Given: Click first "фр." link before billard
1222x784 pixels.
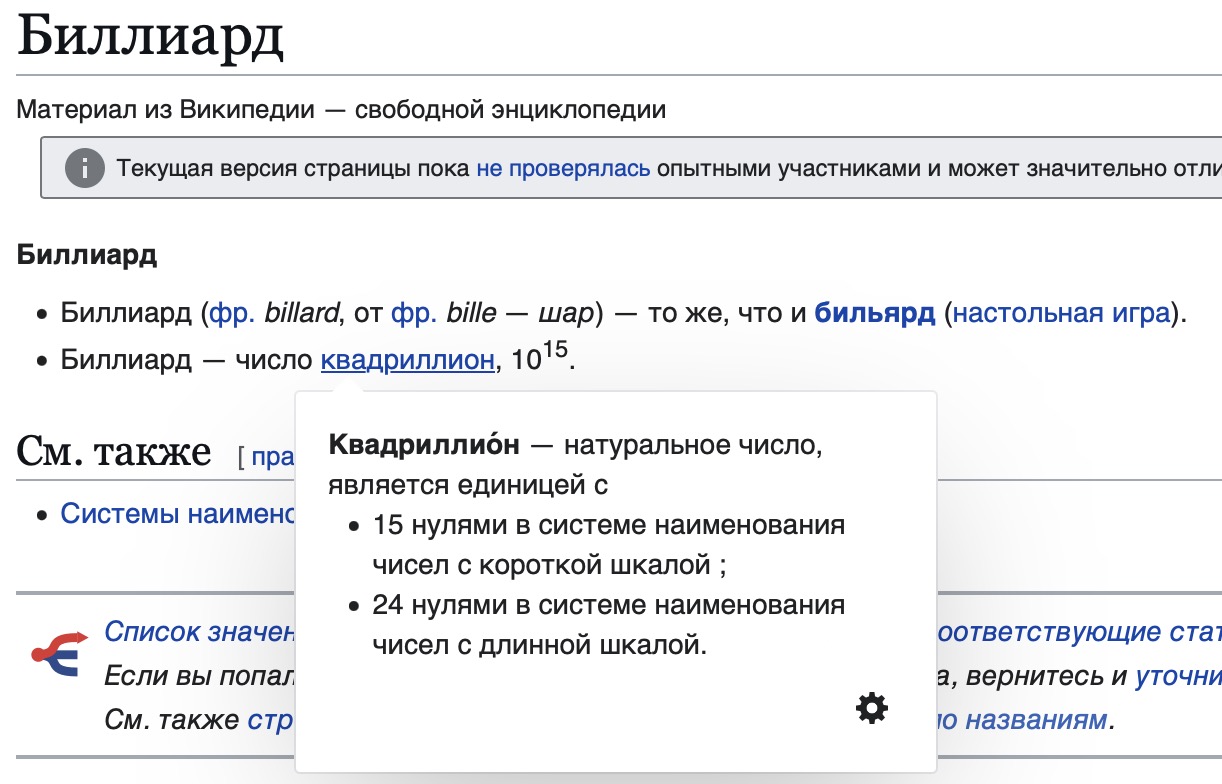Looking at the screenshot, I should coord(231,313).
